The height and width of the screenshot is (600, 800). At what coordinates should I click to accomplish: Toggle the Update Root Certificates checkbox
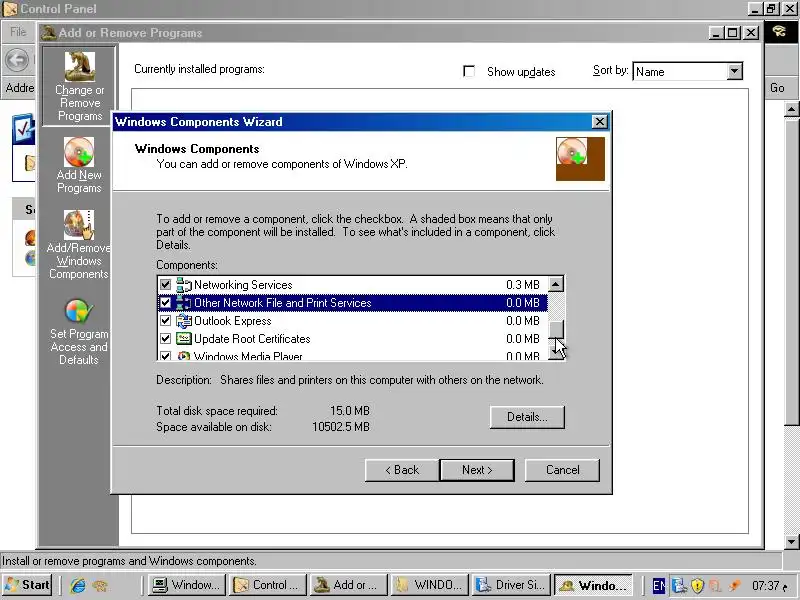pyautogui.click(x=165, y=339)
